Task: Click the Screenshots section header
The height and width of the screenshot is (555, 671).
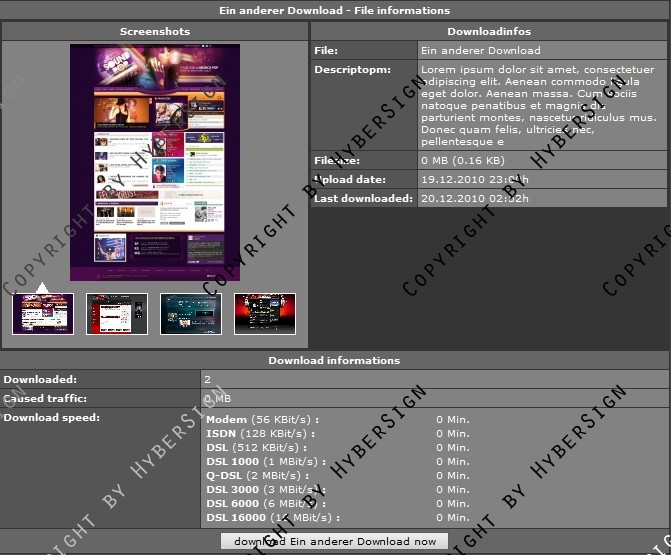Action: click(155, 32)
